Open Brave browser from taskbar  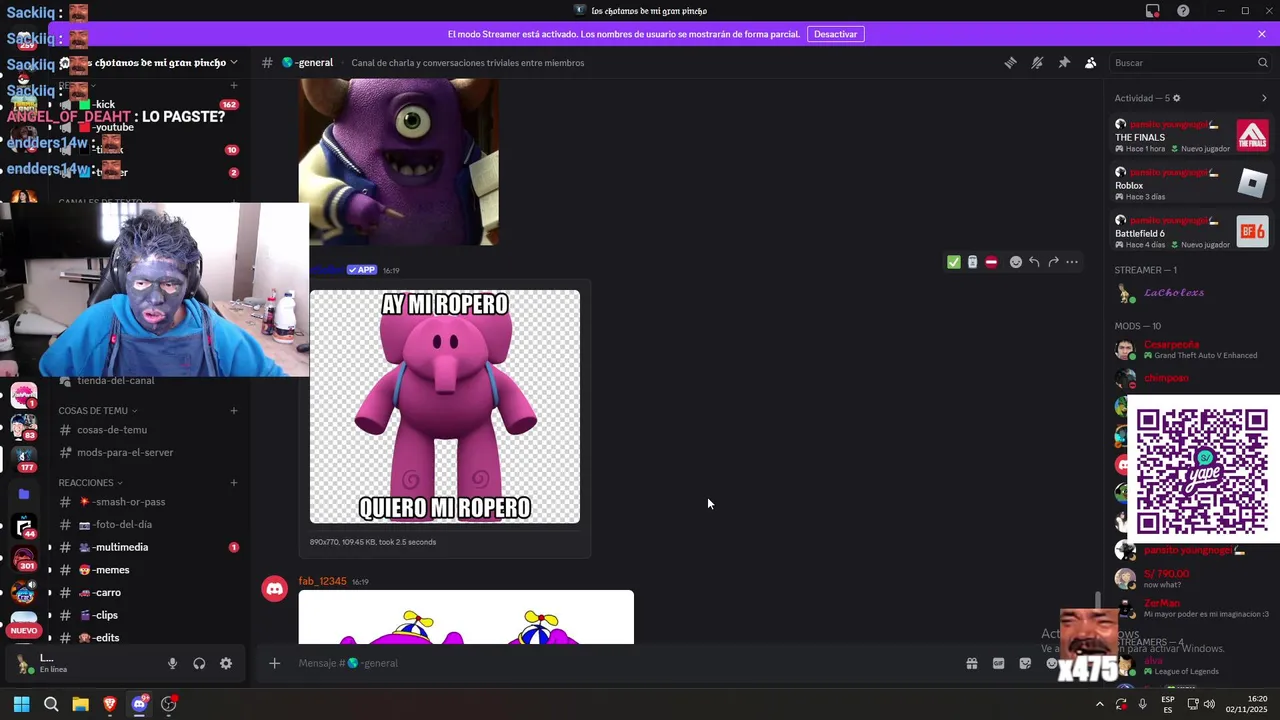pos(110,704)
